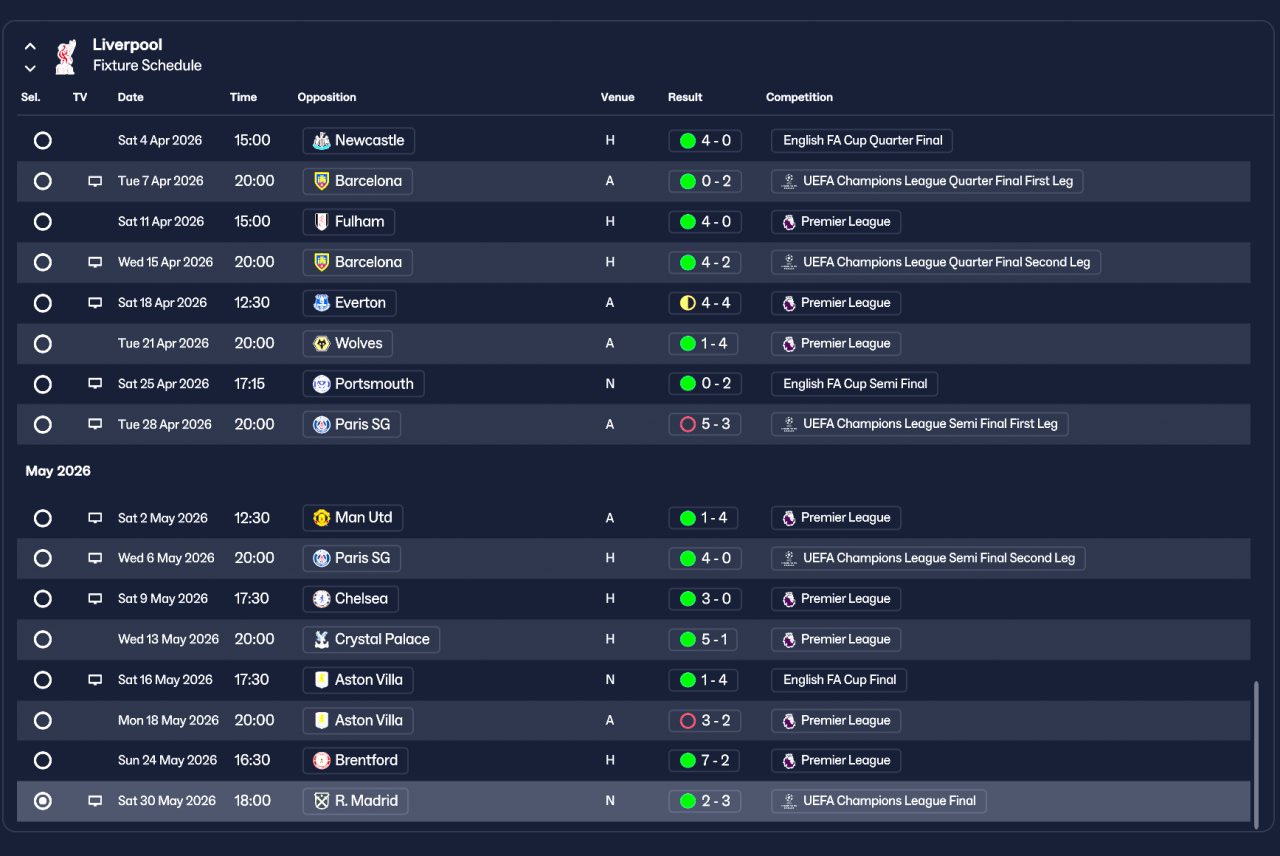The height and width of the screenshot is (856, 1280).
Task: Sort fixtures by the Time column header
Action: 243,97
